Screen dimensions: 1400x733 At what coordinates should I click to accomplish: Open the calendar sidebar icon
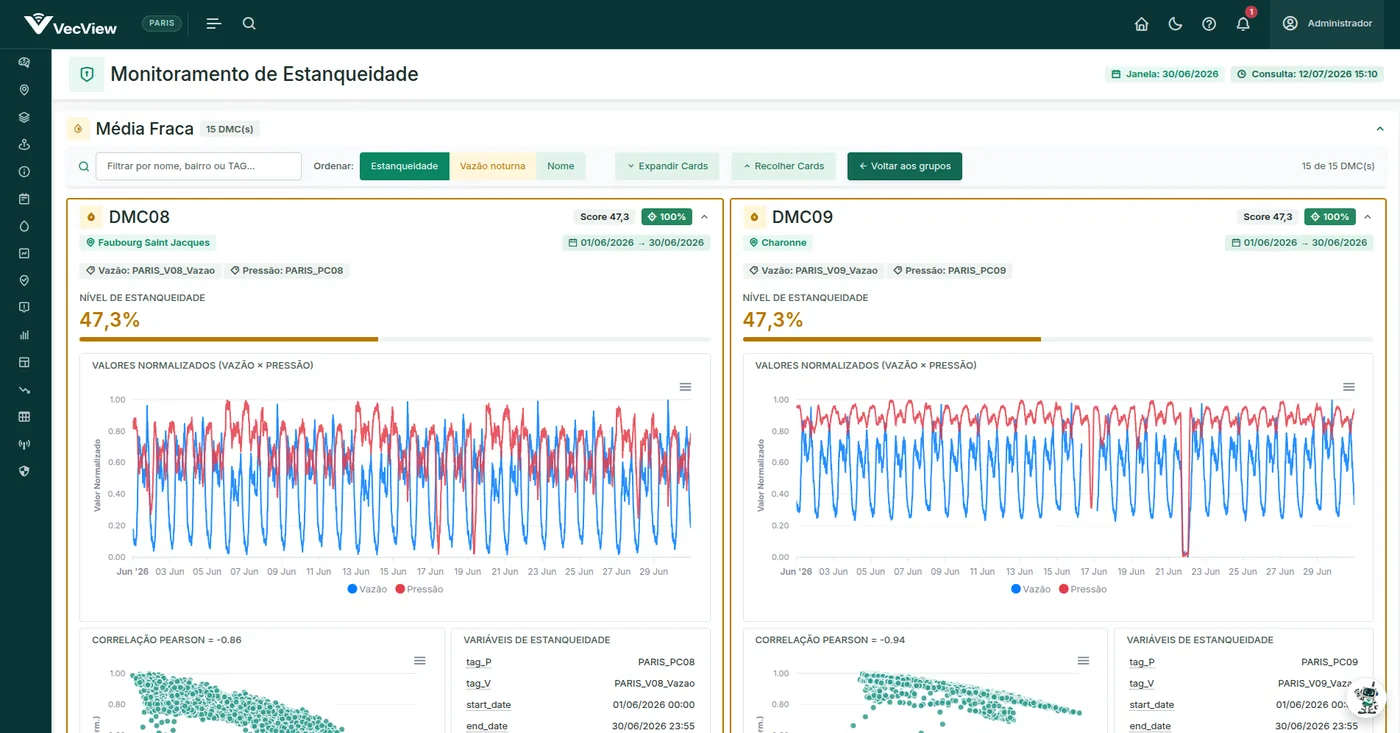coord(25,199)
